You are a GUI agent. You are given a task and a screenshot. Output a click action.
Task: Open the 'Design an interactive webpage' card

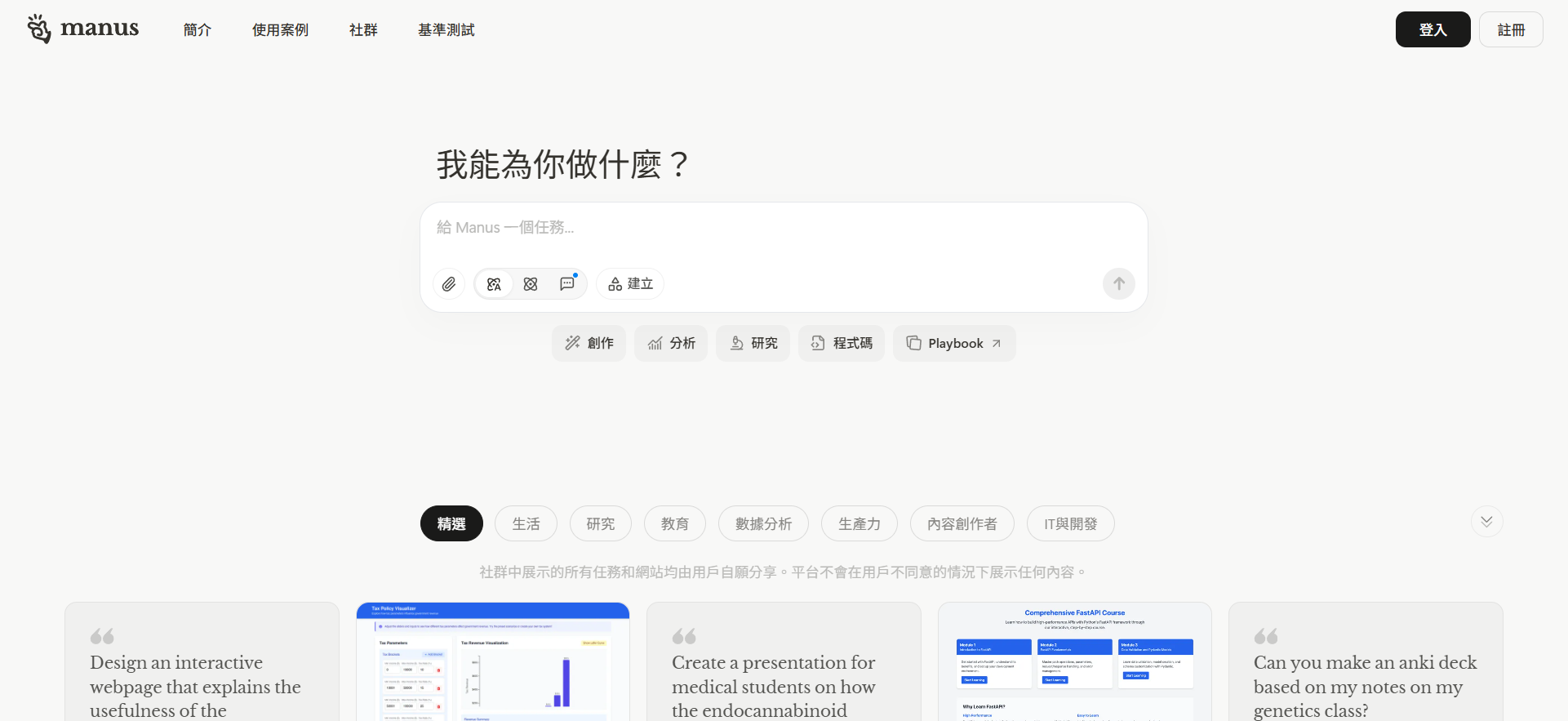coord(202,662)
